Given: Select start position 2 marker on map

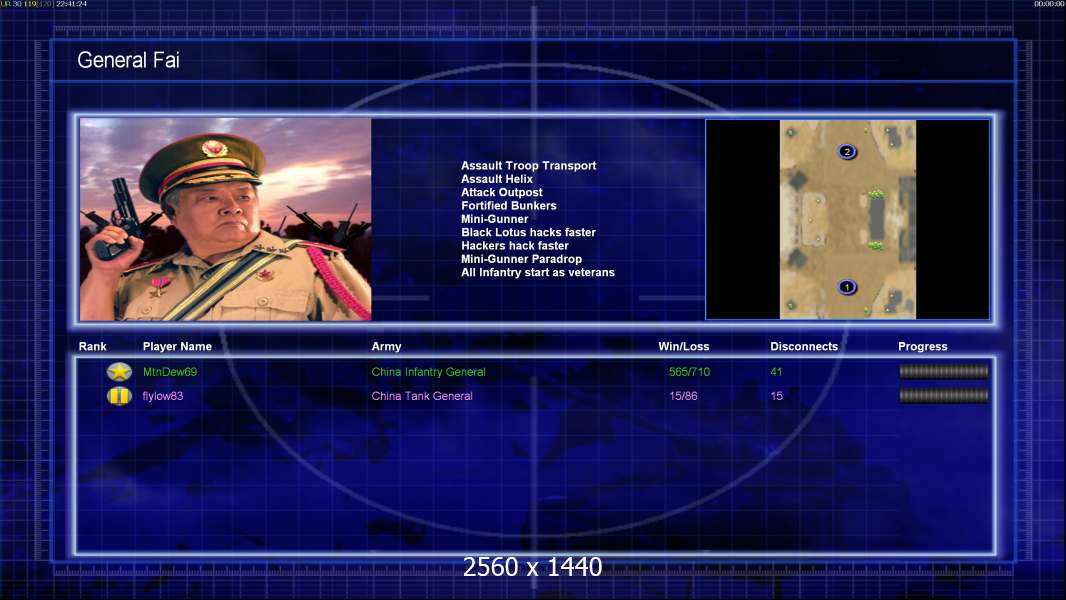Looking at the screenshot, I should [x=847, y=152].
